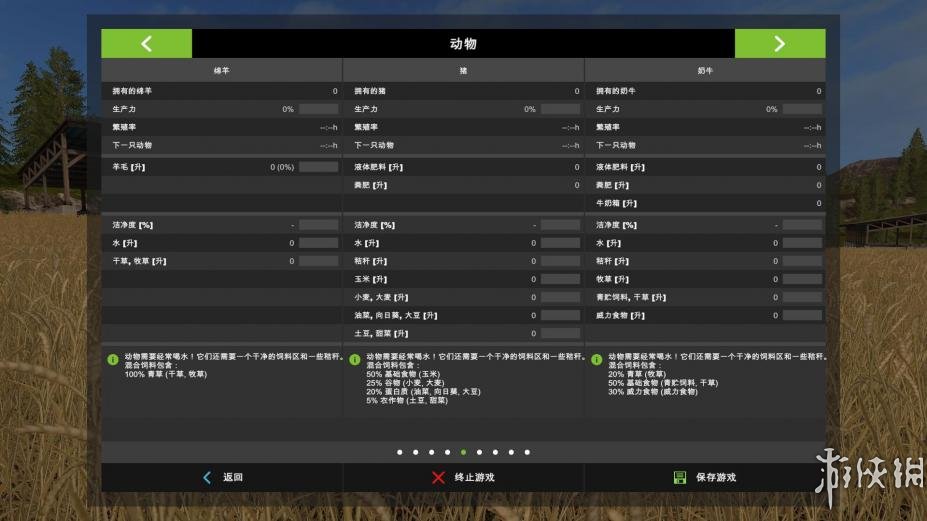Click the info icon under the sheep column

pyautogui.click(x=113, y=360)
